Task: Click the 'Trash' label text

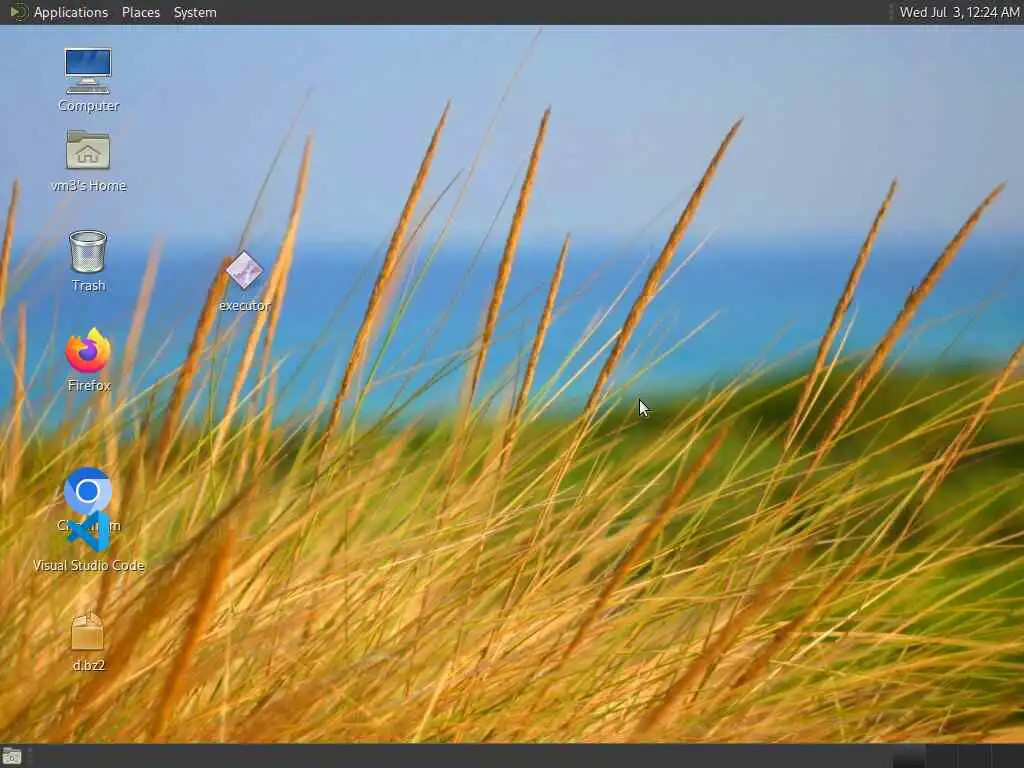Action: pos(89,285)
